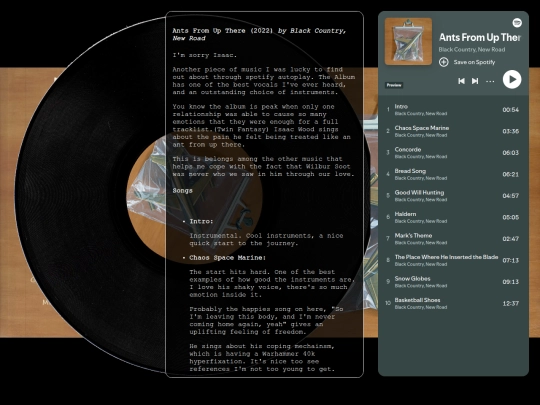Viewport: 540px width, 405px height.
Task: Select track 9 Snow Globes
Action: pyautogui.click(x=453, y=282)
